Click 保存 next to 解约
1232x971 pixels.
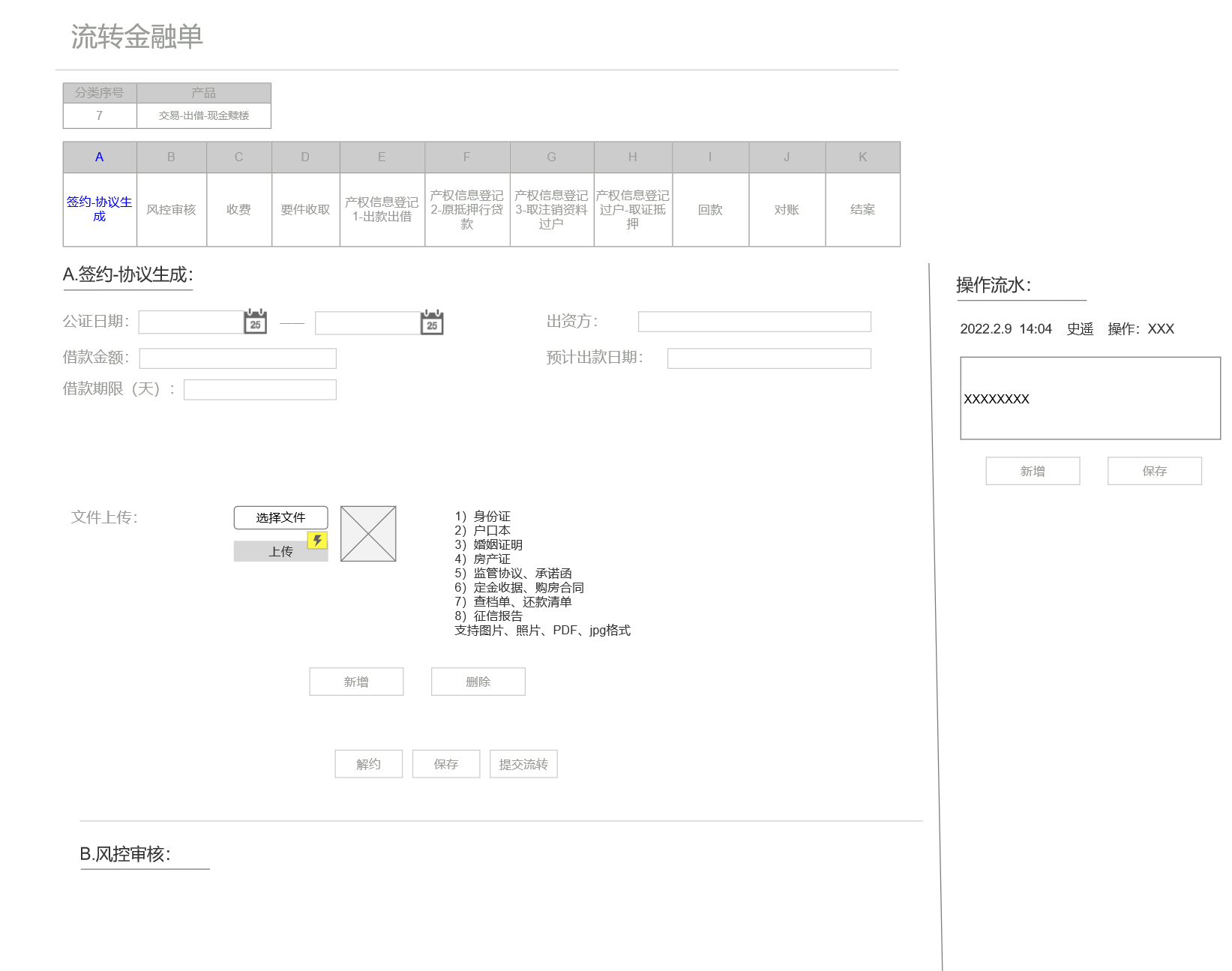[x=446, y=764]
